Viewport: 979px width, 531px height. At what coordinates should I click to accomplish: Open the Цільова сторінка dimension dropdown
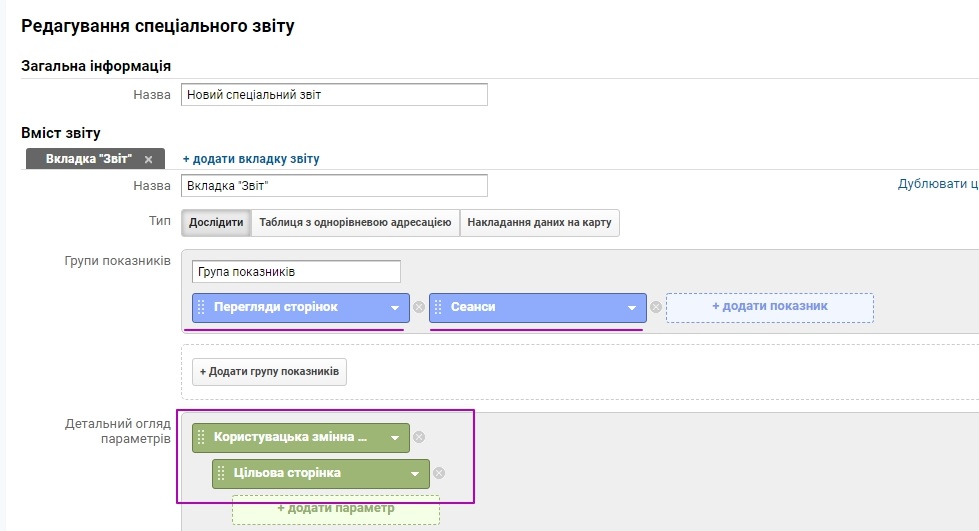(415, 474)
